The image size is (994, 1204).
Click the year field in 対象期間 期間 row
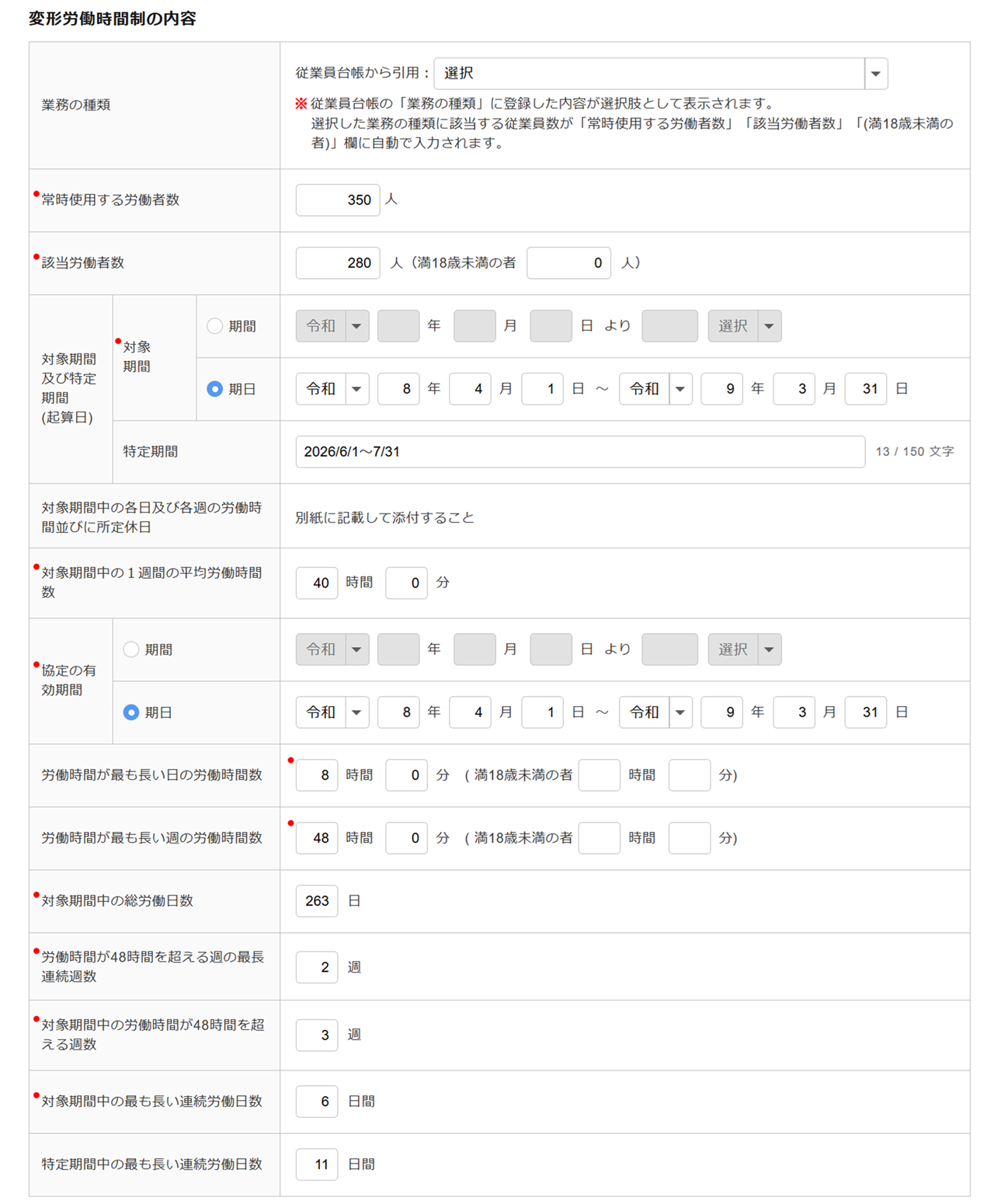click(398, 326)
